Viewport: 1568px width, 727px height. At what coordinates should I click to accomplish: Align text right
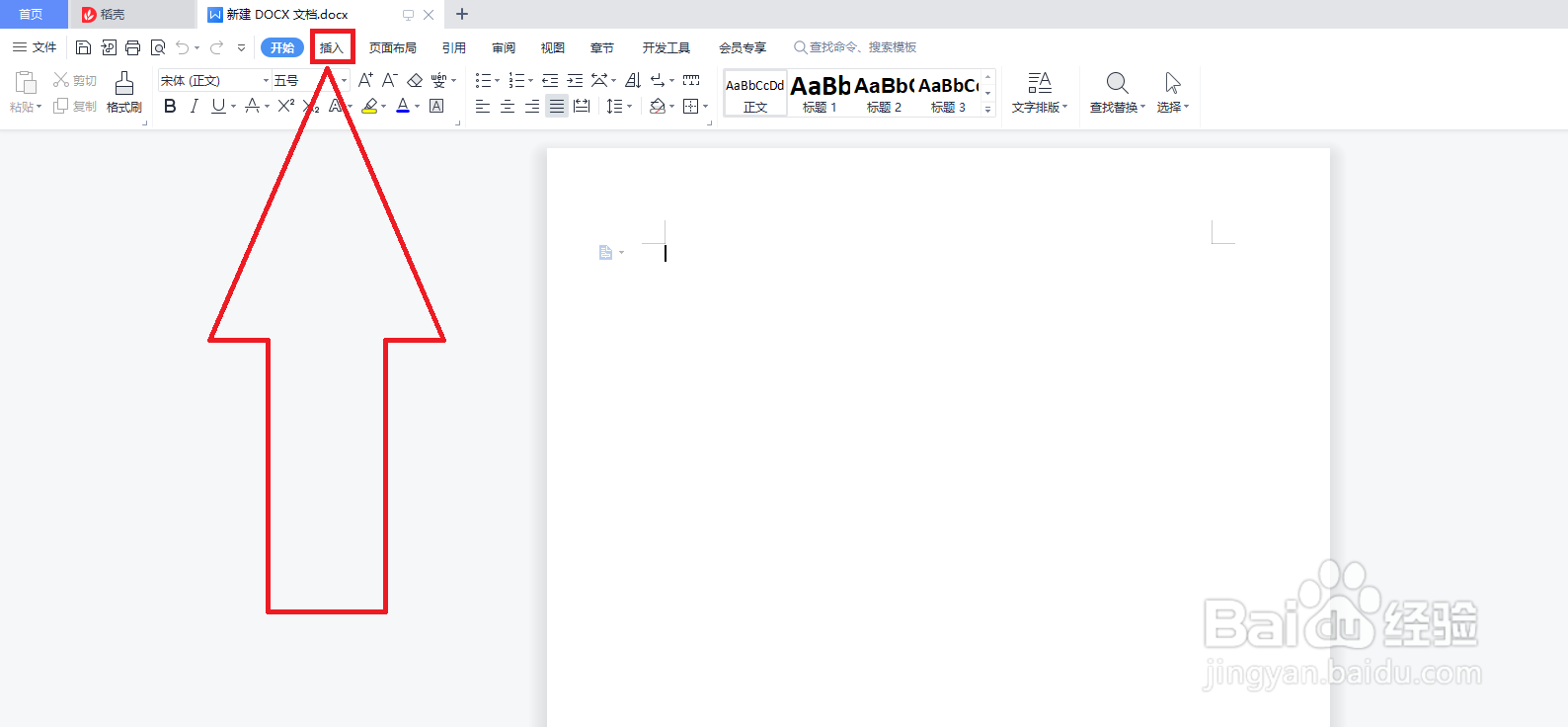[x=532, y=106]
